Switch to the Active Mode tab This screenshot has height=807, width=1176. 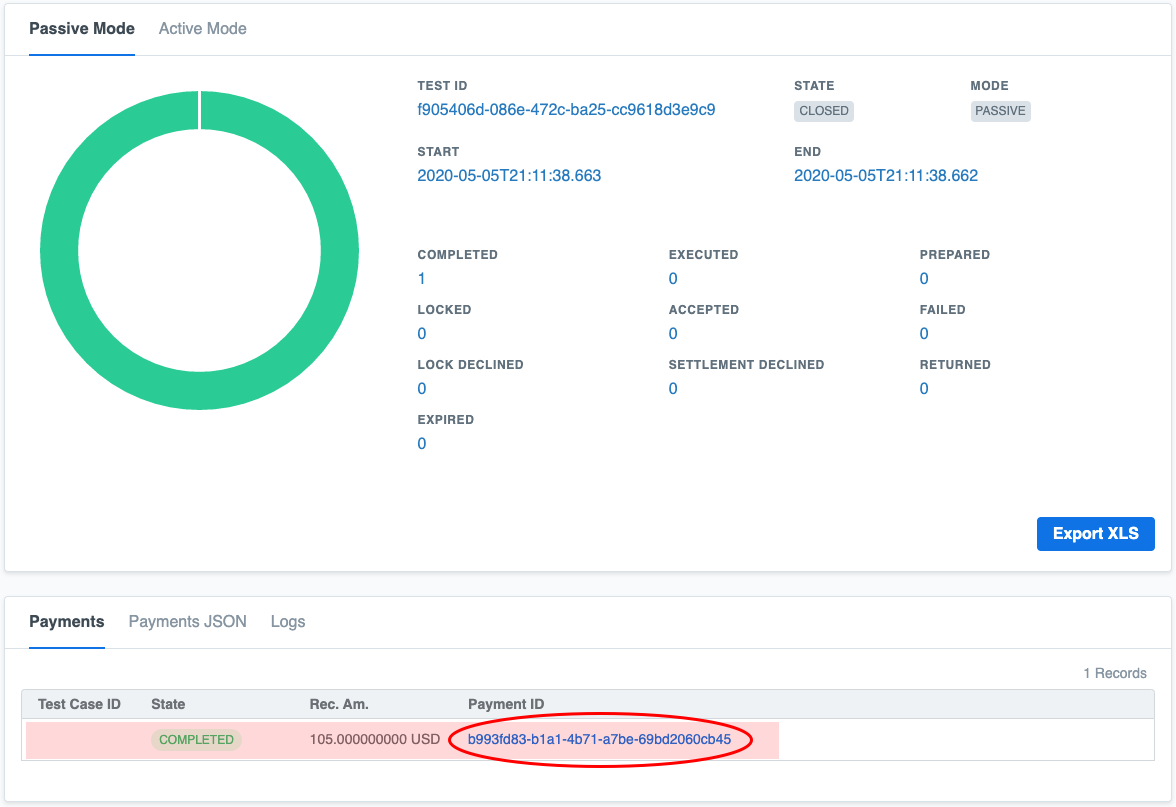pos(202,28)
